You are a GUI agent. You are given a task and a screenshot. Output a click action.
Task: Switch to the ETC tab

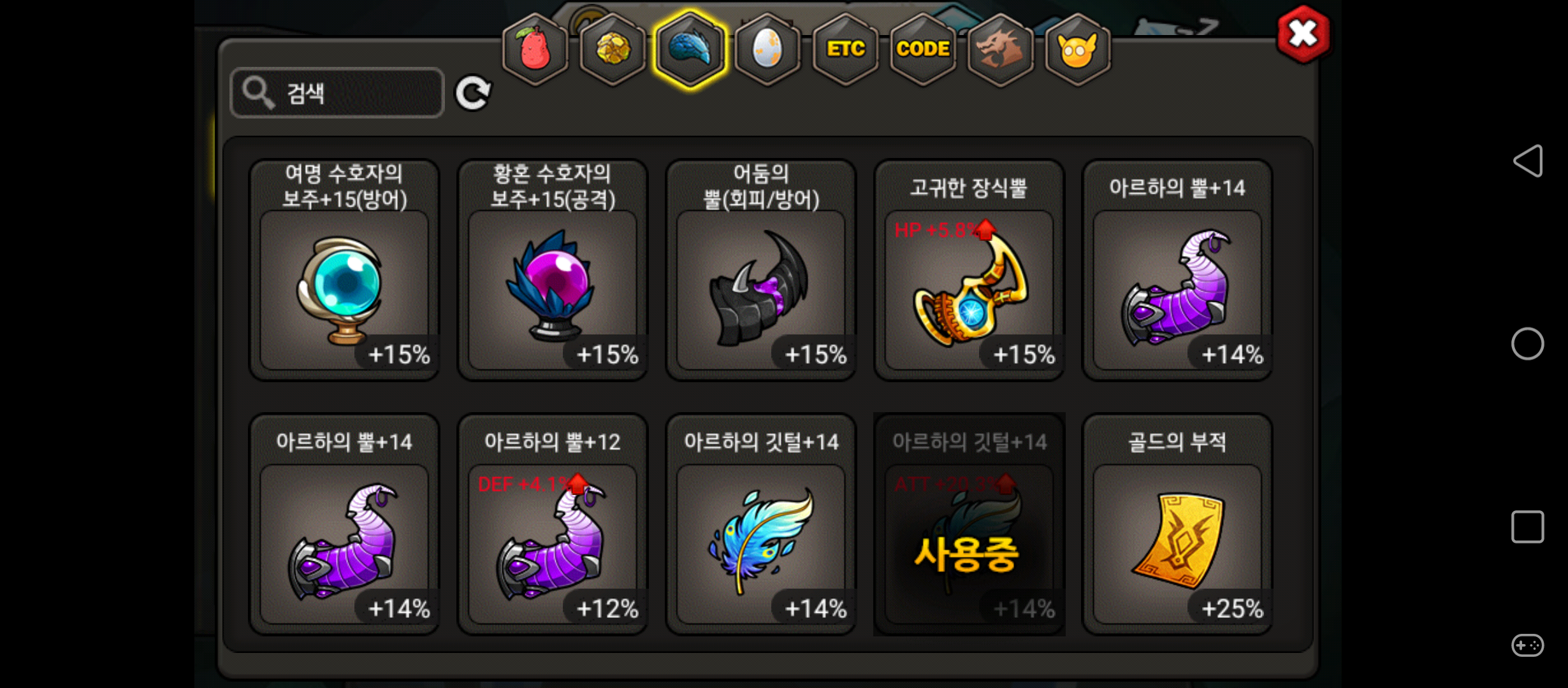pyautogui.click(x=845, y=49)
